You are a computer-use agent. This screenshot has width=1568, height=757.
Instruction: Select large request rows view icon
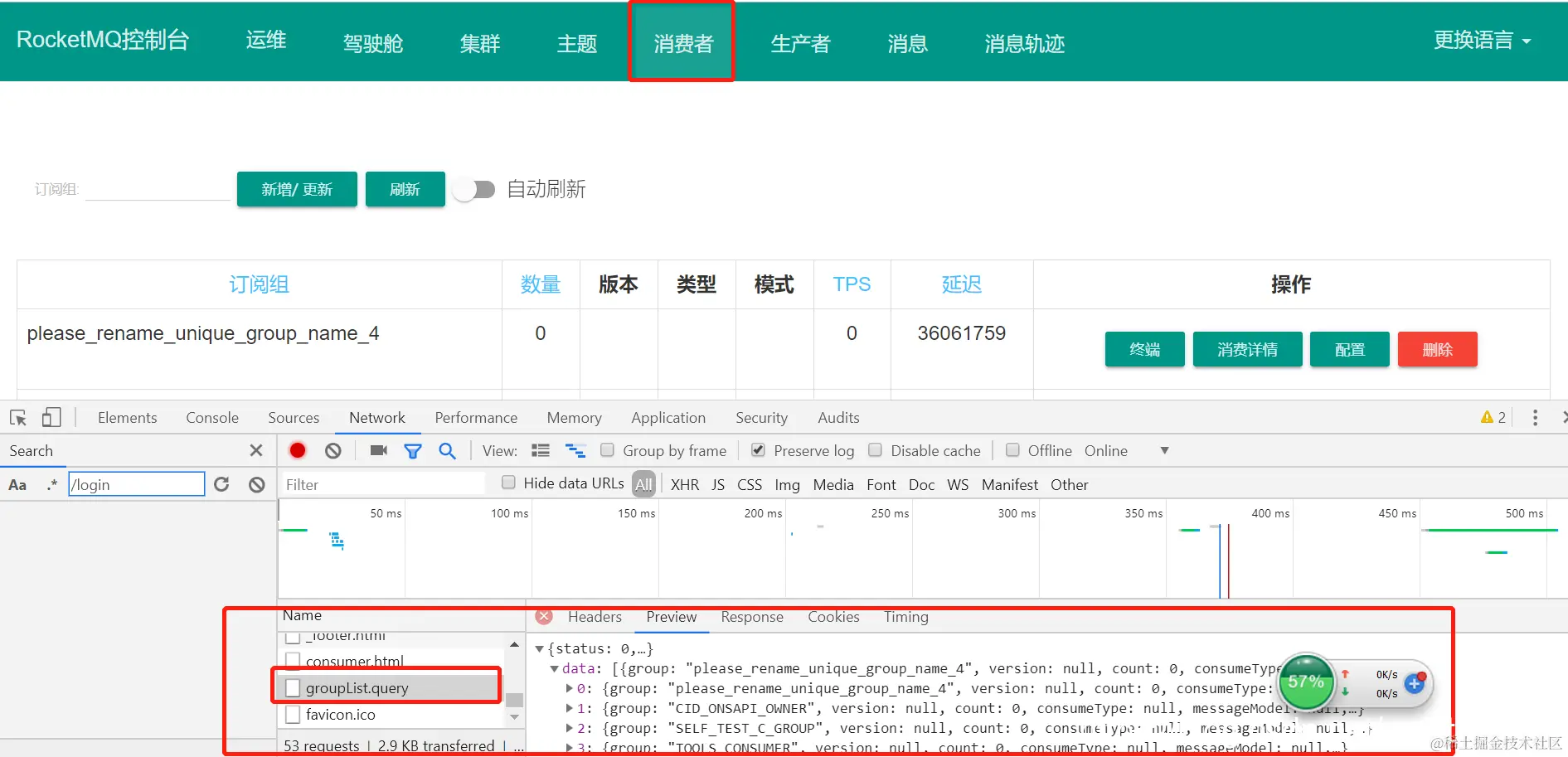tap(541, 451)
